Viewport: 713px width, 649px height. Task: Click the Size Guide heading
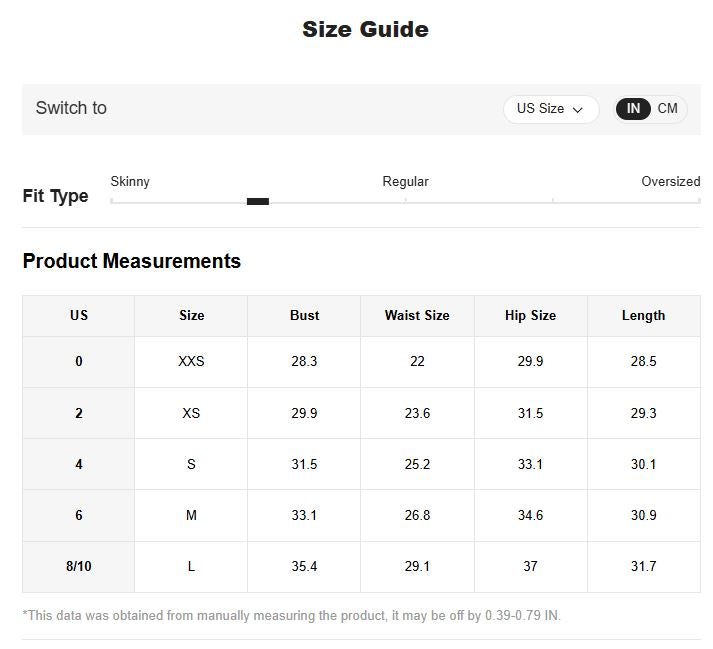(365, 29)
